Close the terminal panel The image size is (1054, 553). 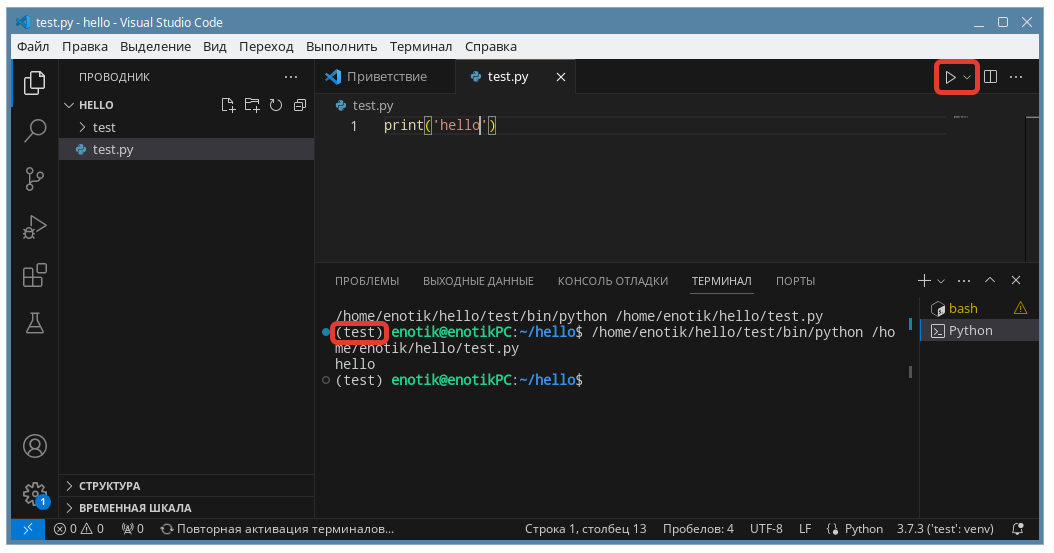tap(1016, 280)
